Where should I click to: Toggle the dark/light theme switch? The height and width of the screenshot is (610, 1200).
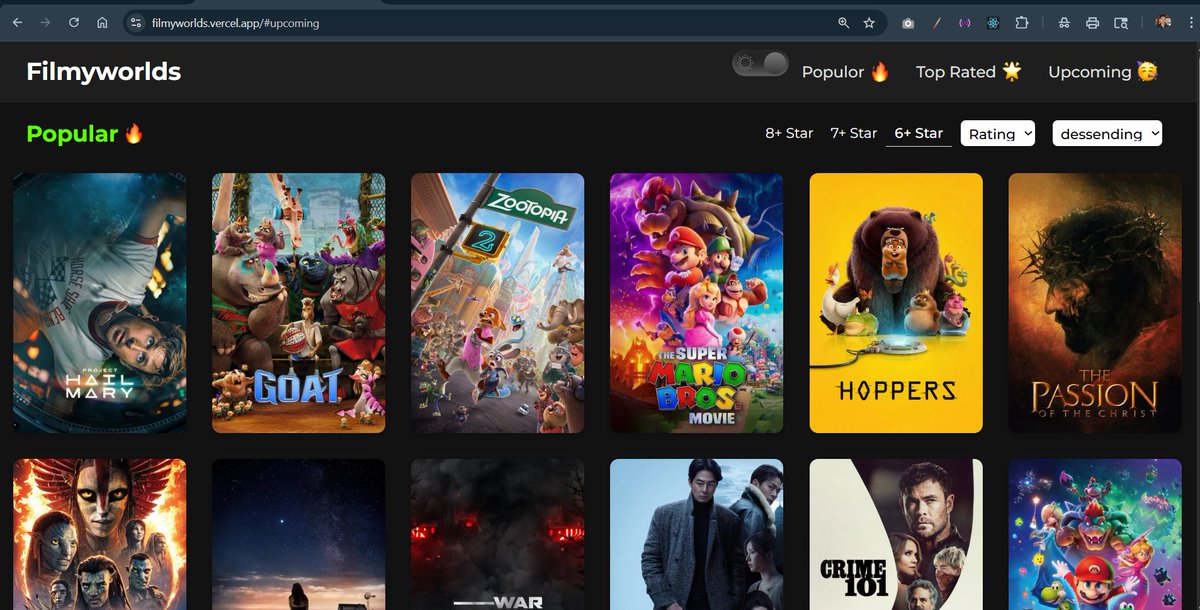pos(761,64)
